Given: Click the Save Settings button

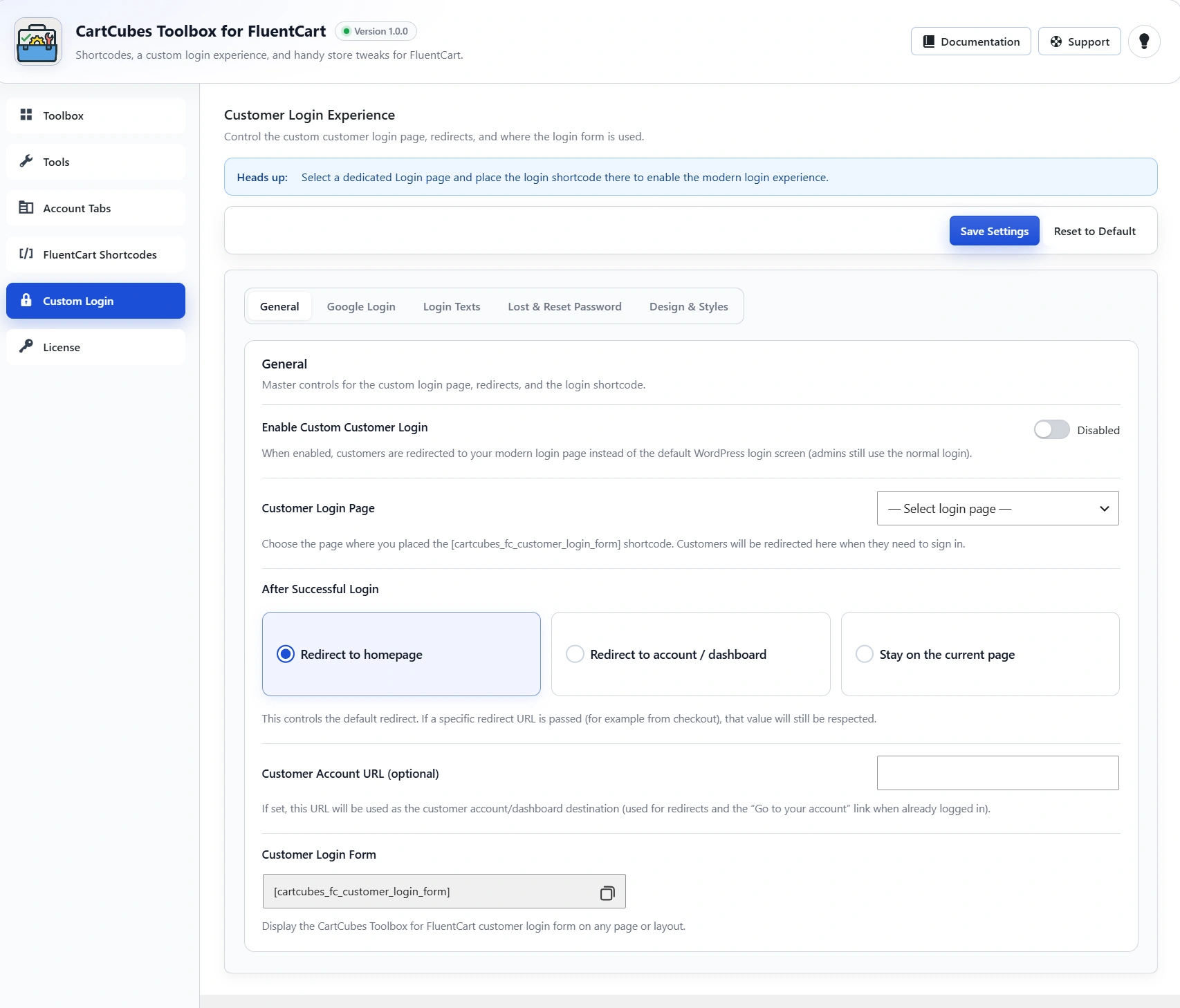Looking at the screenshot, I should click(x=994, y=231).
